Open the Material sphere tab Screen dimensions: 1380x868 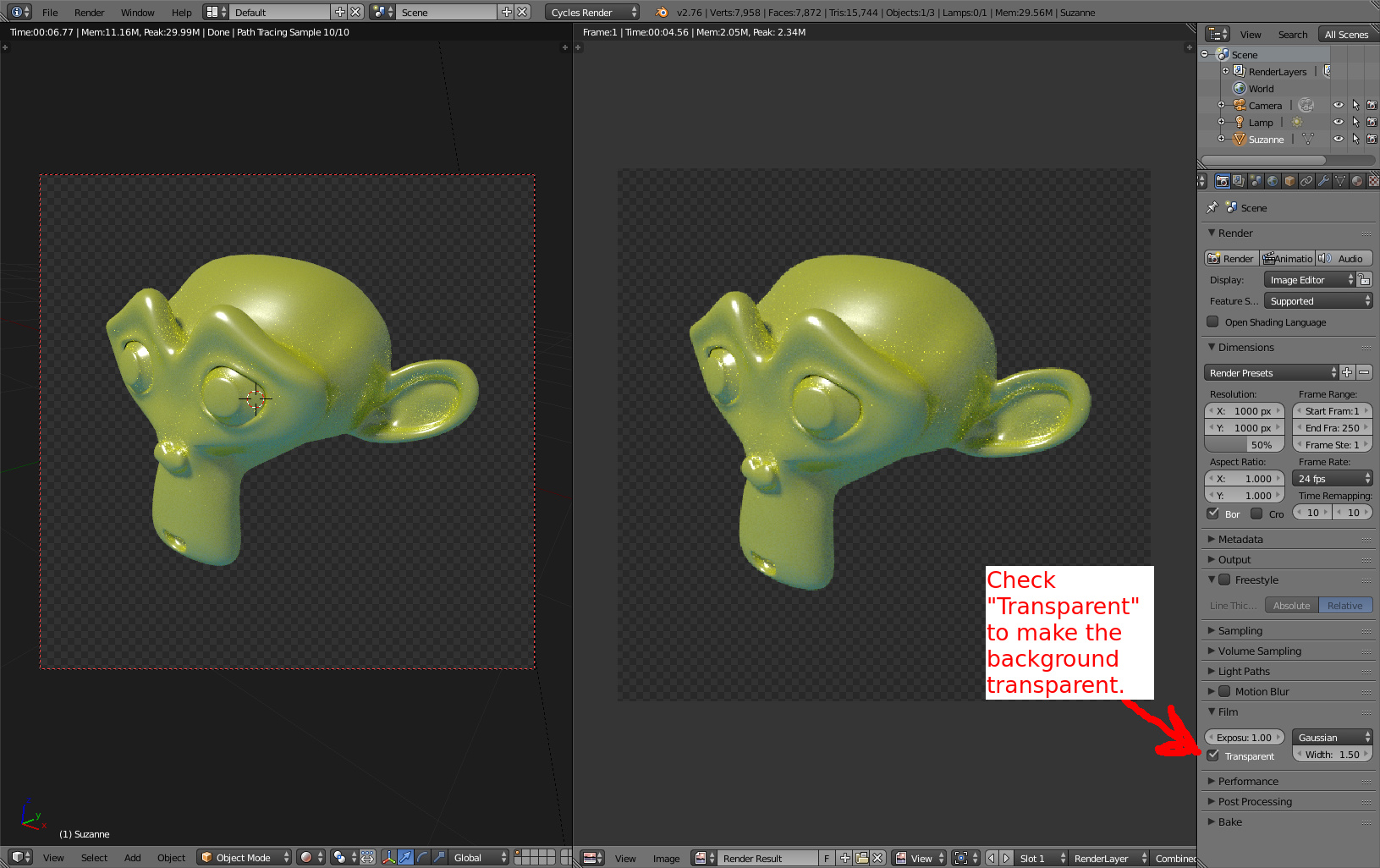click(x=1357, y=181)
